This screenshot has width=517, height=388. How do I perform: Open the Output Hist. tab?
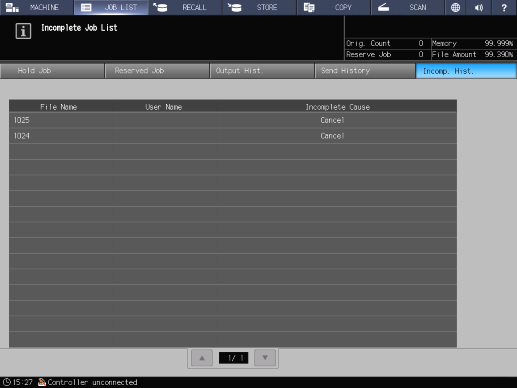[x=262, y=71]
